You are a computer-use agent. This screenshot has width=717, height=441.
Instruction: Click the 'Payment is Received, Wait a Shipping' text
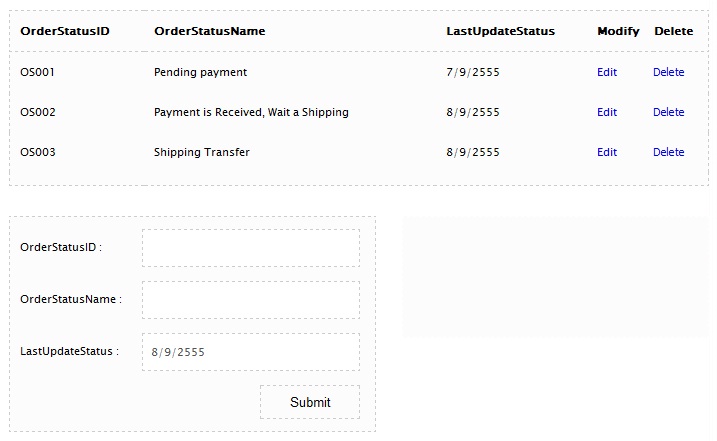click(251, 112)
